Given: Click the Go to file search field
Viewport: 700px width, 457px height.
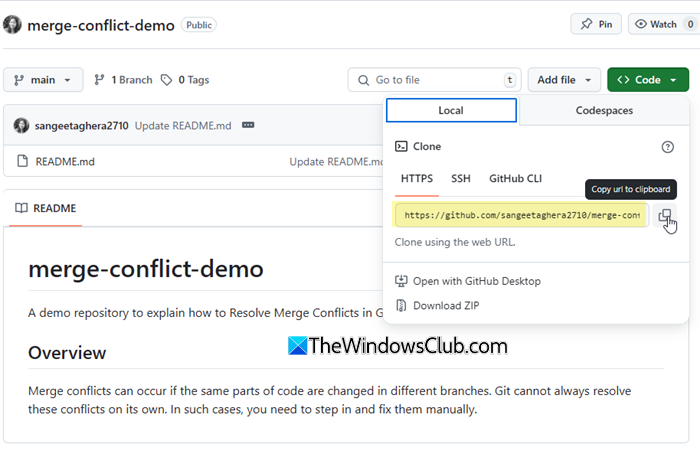Looking at the screenshot, I should point(434,80).
